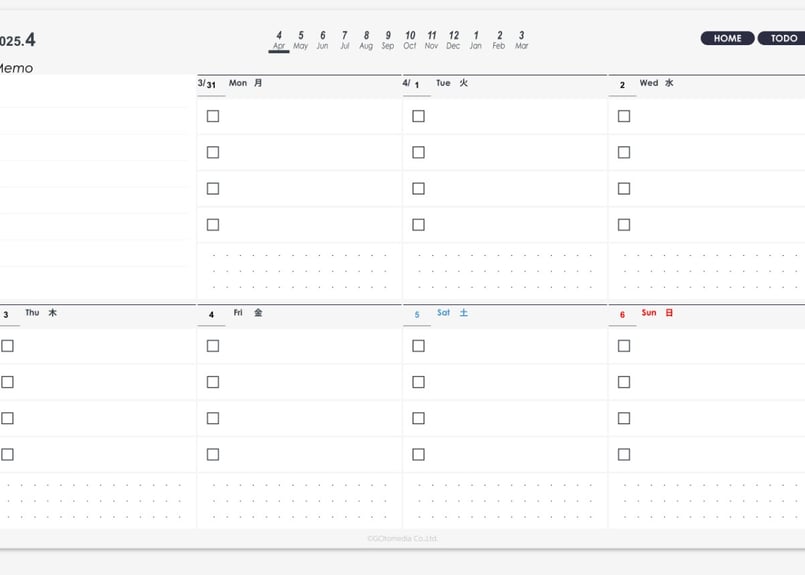Check first checkbox under Mon 3/31
The image size is (805, 575).
pos(213,116)
